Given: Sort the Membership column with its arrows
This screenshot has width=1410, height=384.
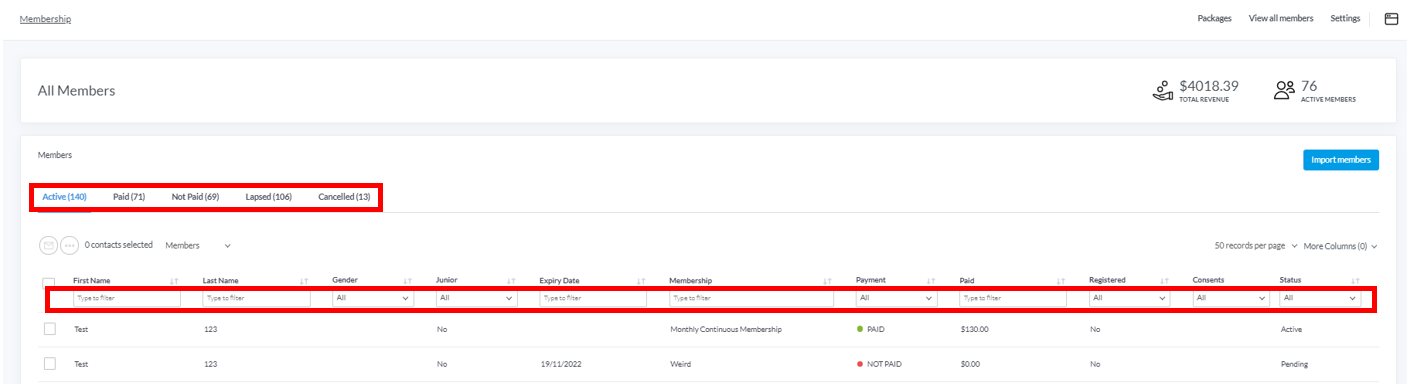Looking at the screenshot, I should coord(827,281).
